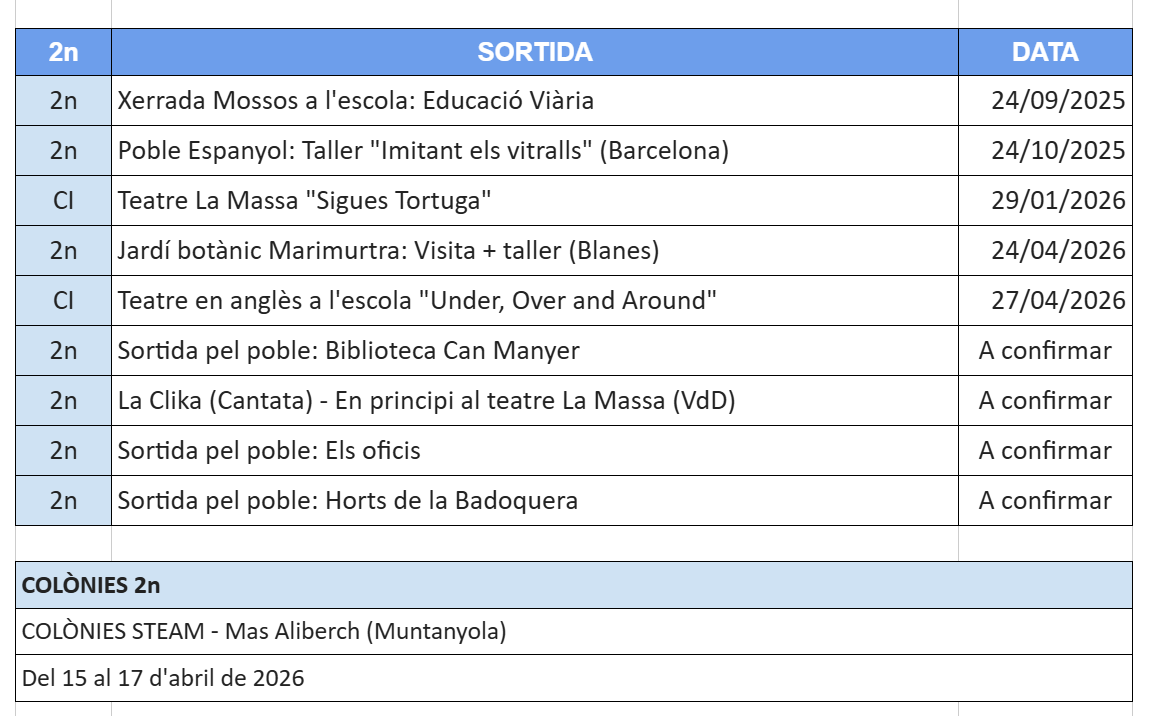Select Teatre La Massa "Sigues Tortuga" cell
Image resolution: width=1154 pixels, height=716 pixels.
305,201
